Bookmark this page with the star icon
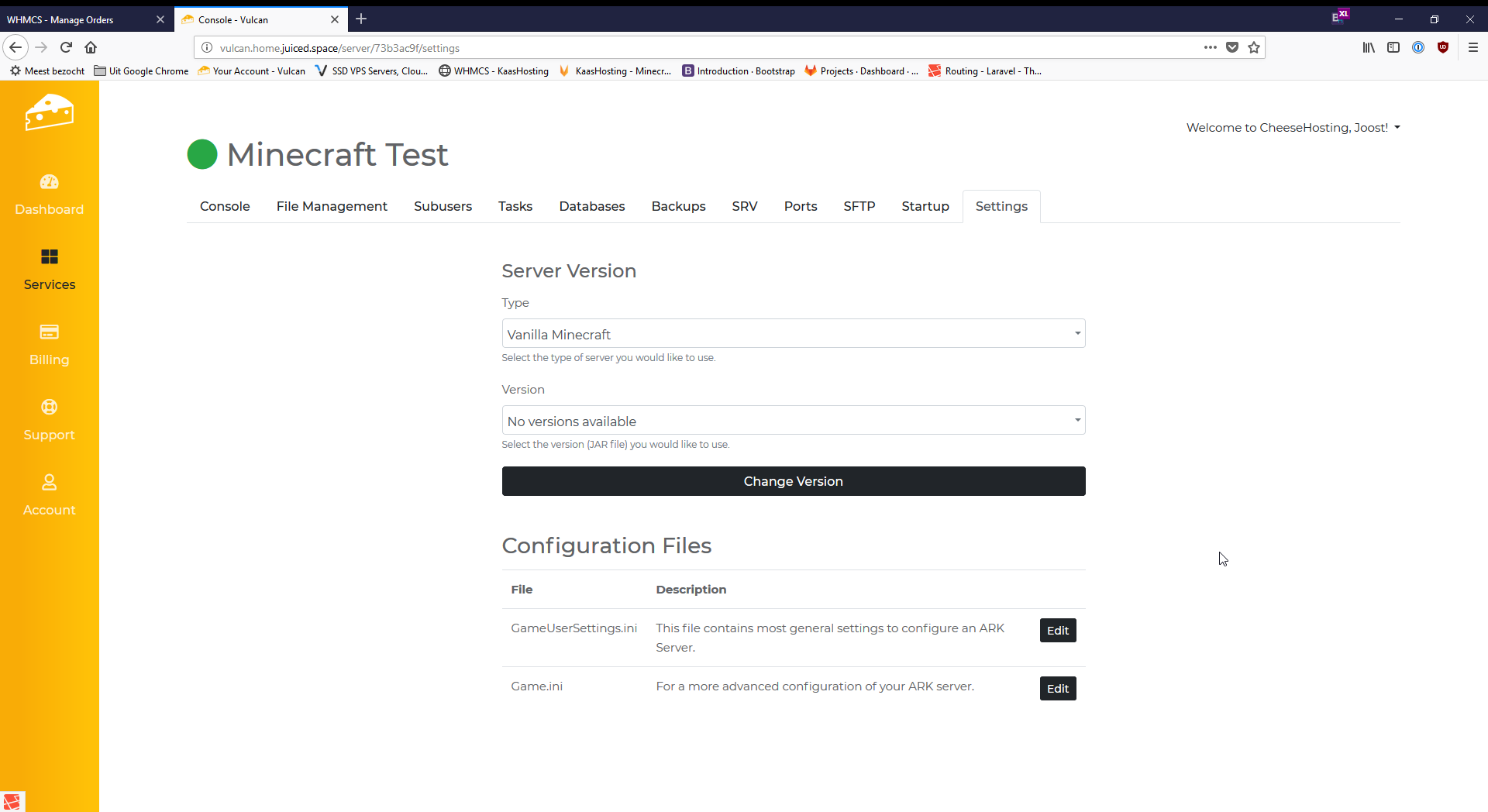1488x812 pixels. coord(1254,47)
